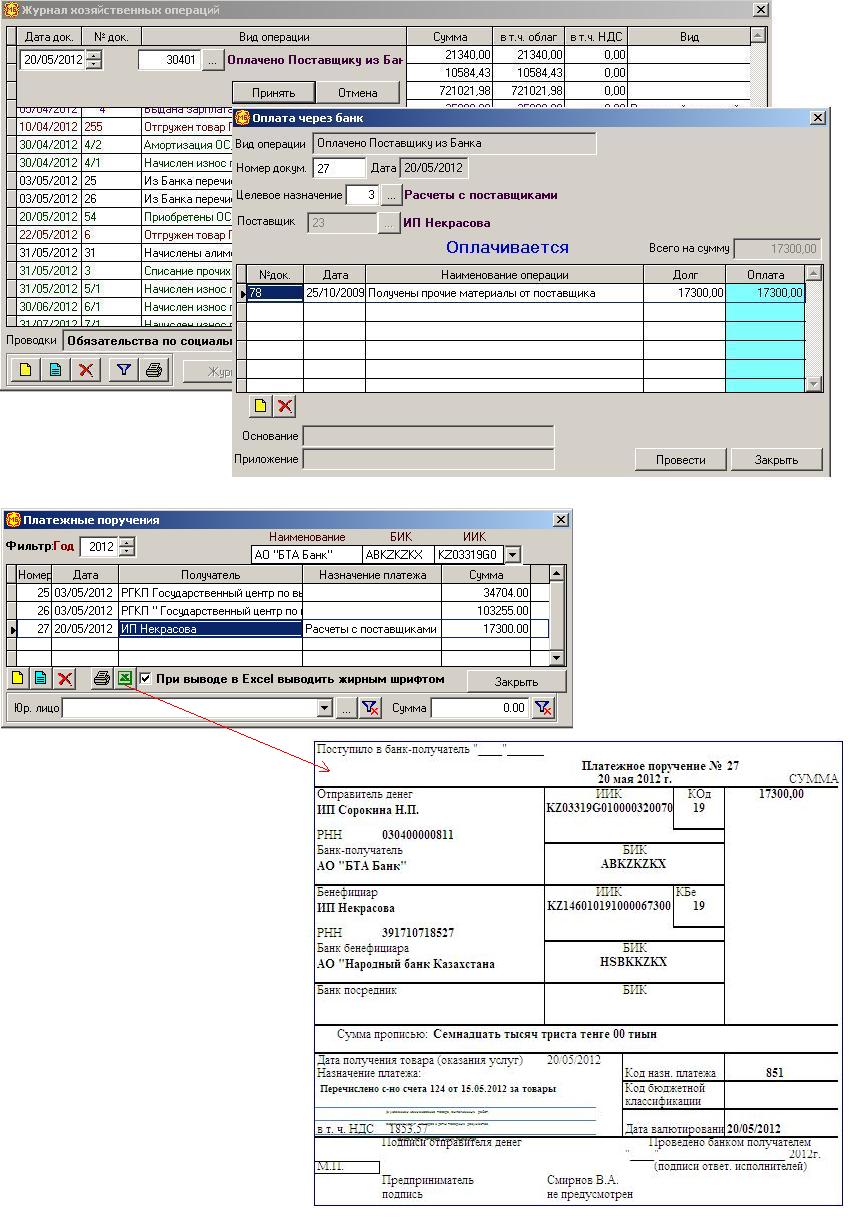Browse operation type code ellipsis button
The height and width of the screenshot is (1217, 853).
[213, 60]
